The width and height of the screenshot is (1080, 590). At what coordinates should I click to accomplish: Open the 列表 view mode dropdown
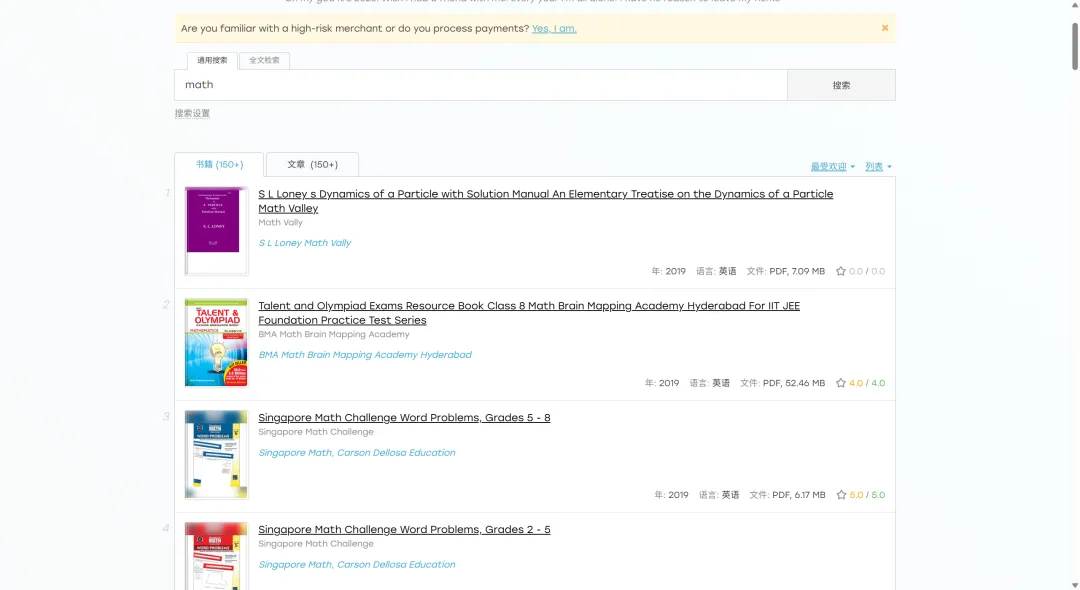click(x=878, y=167)
